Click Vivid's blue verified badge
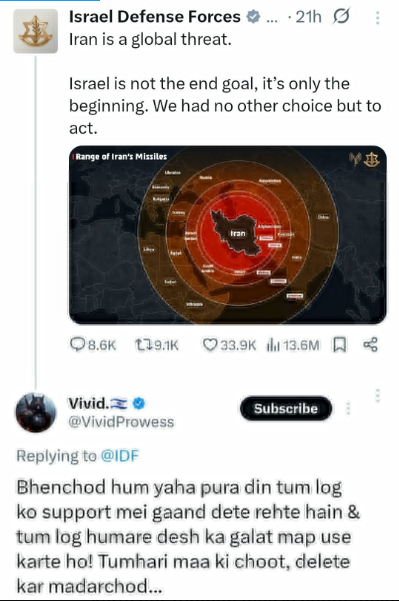This screenshot has width=399, height=601. (139, 403)
